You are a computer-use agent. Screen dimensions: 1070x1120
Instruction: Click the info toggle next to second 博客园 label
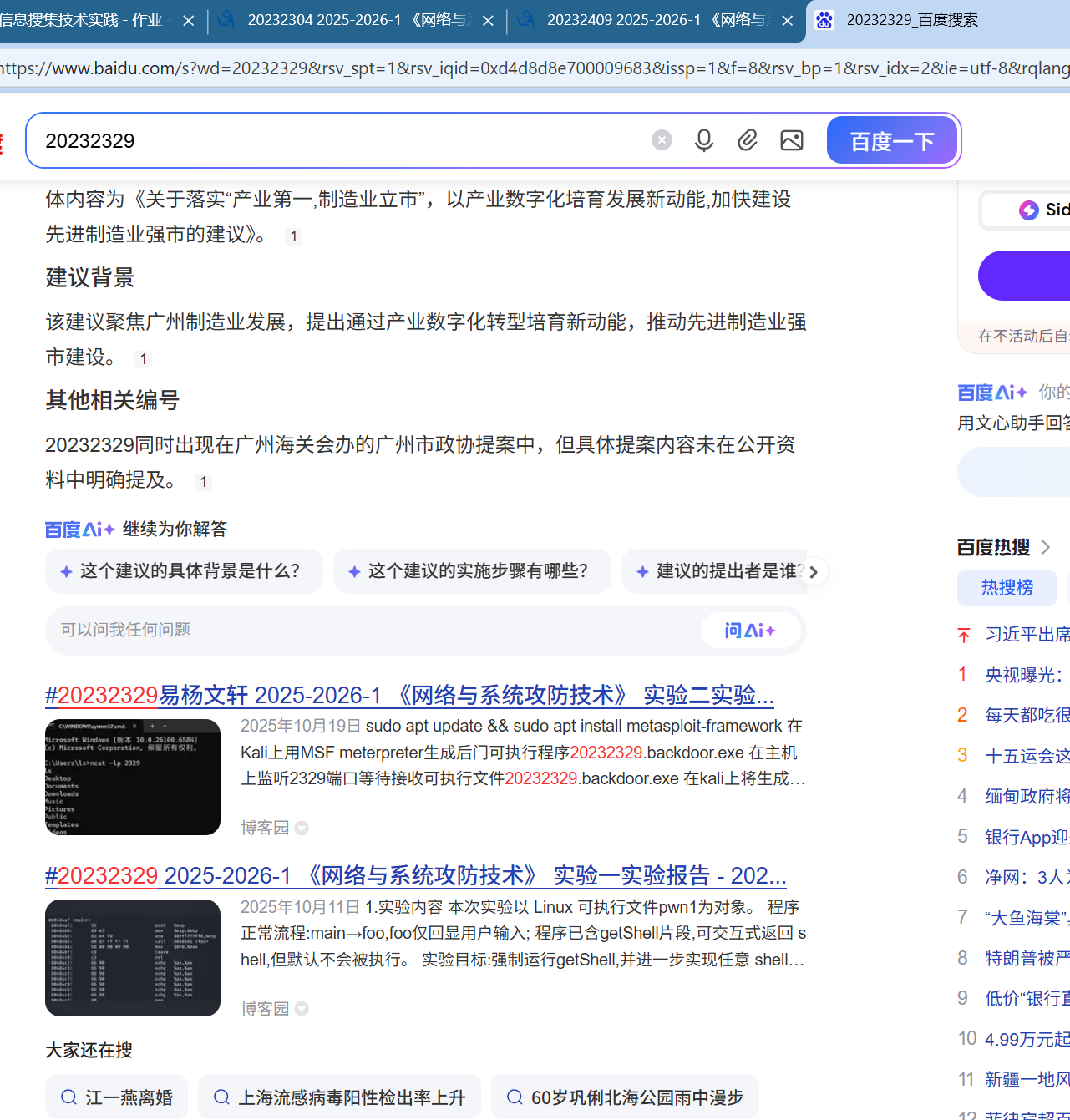[x=302, y=1009]
